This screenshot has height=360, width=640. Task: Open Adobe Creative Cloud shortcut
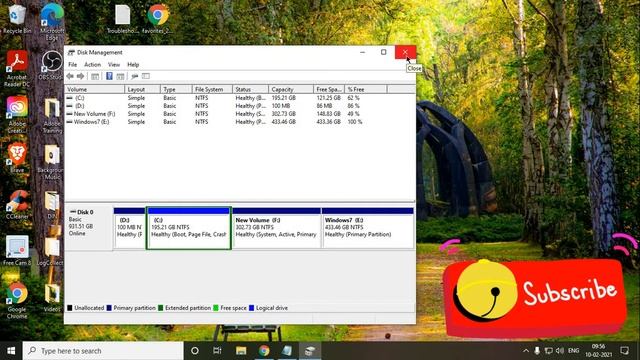point(17,115)
